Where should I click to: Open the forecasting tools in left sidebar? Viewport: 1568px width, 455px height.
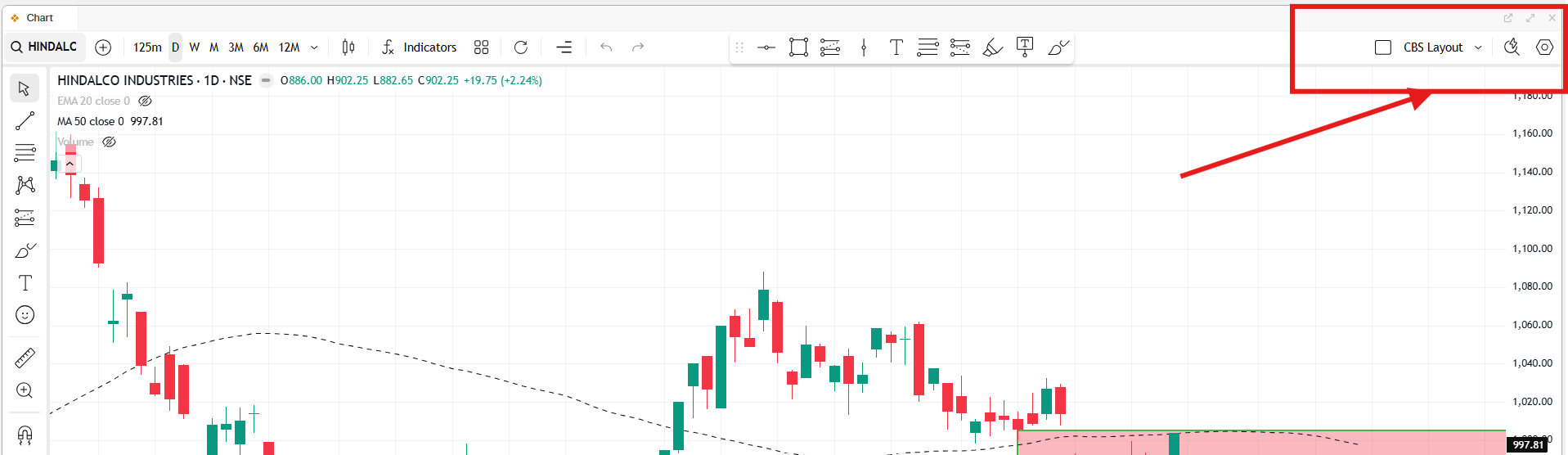(25, 218)
